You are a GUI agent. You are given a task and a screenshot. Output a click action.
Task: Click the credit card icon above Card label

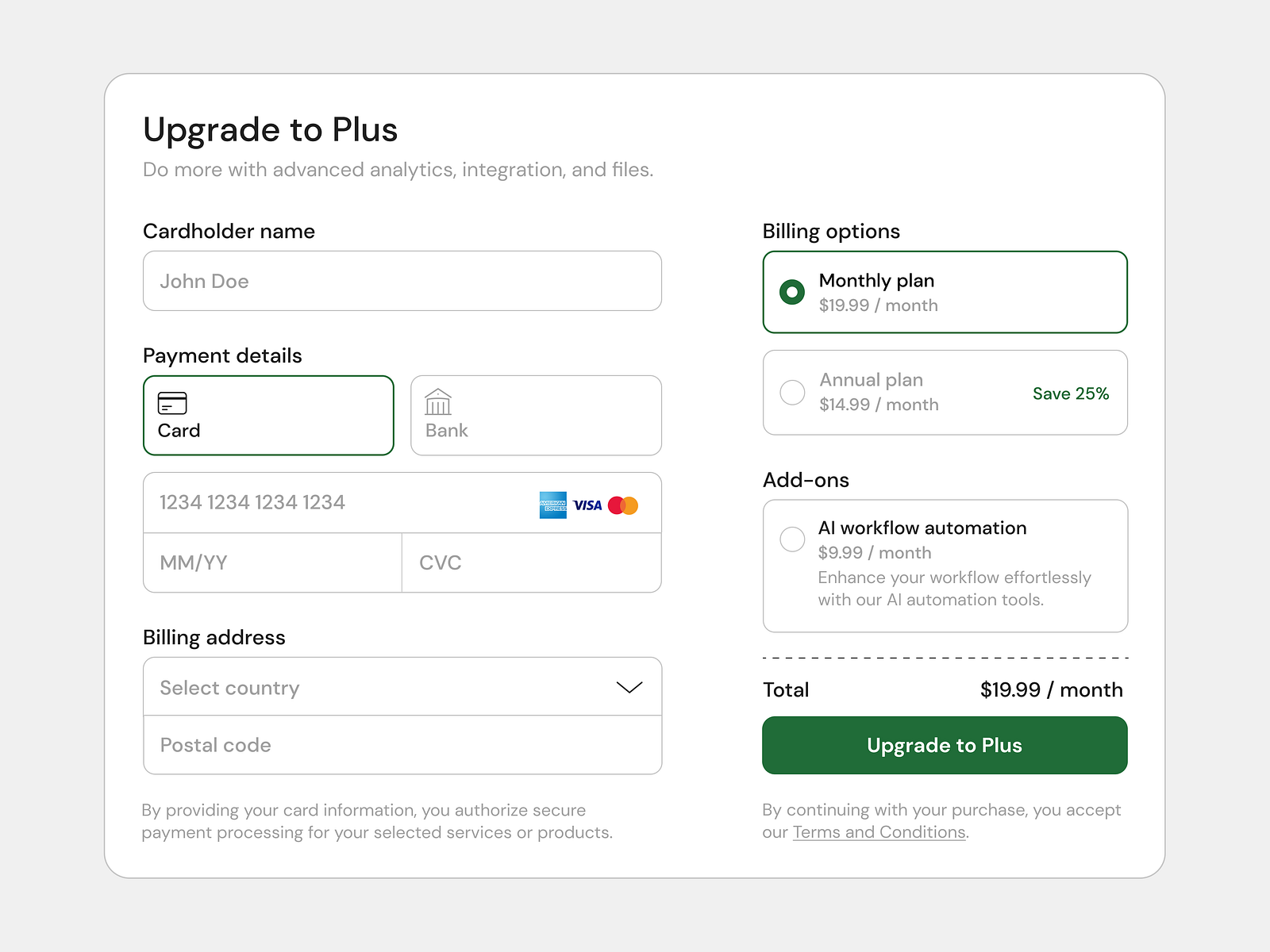tap(172, 403)
